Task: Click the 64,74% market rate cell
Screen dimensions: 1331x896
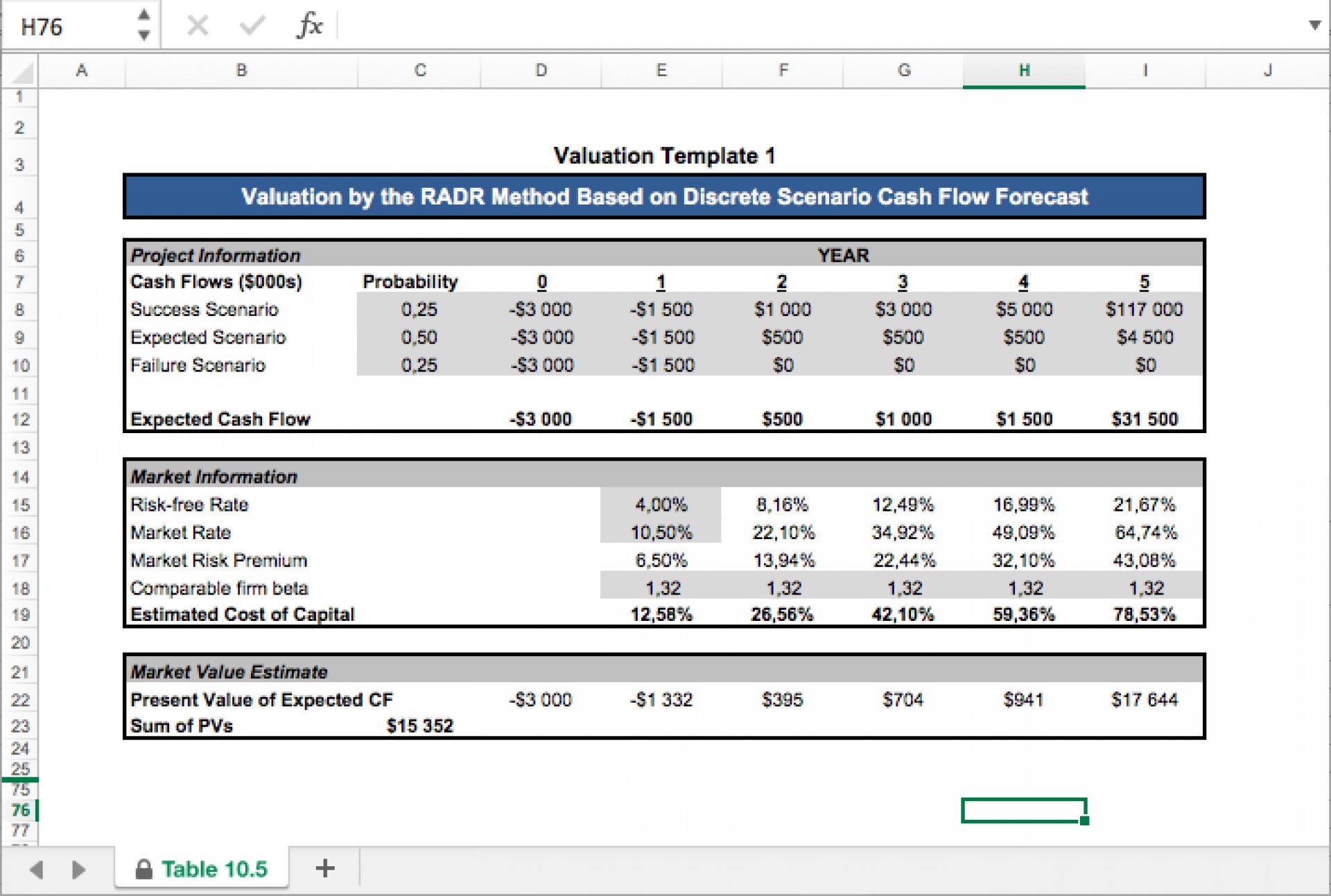Action: 1145,532
